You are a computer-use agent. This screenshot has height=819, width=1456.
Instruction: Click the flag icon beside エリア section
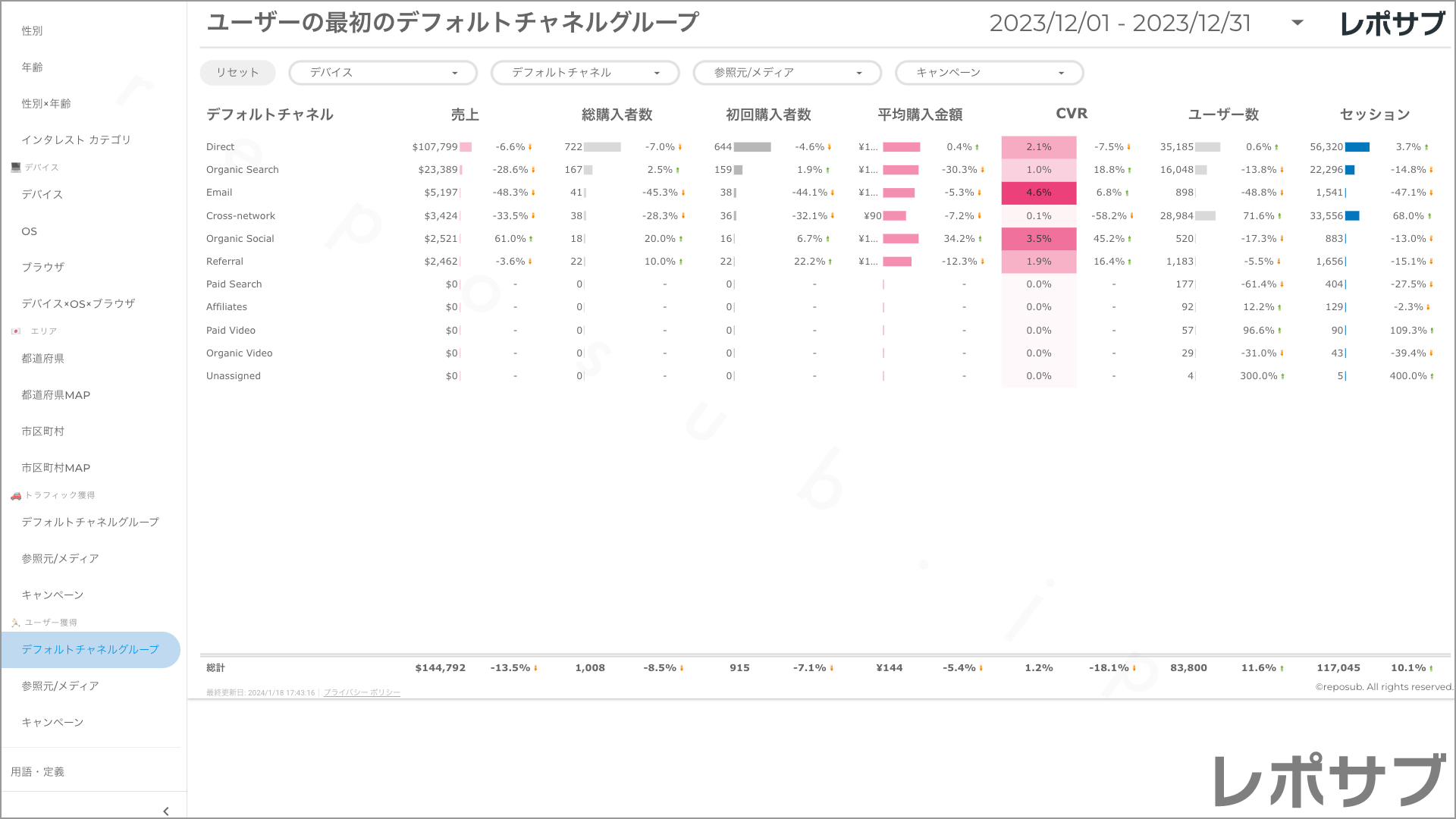pyautogui.click(x=16, y=331)
